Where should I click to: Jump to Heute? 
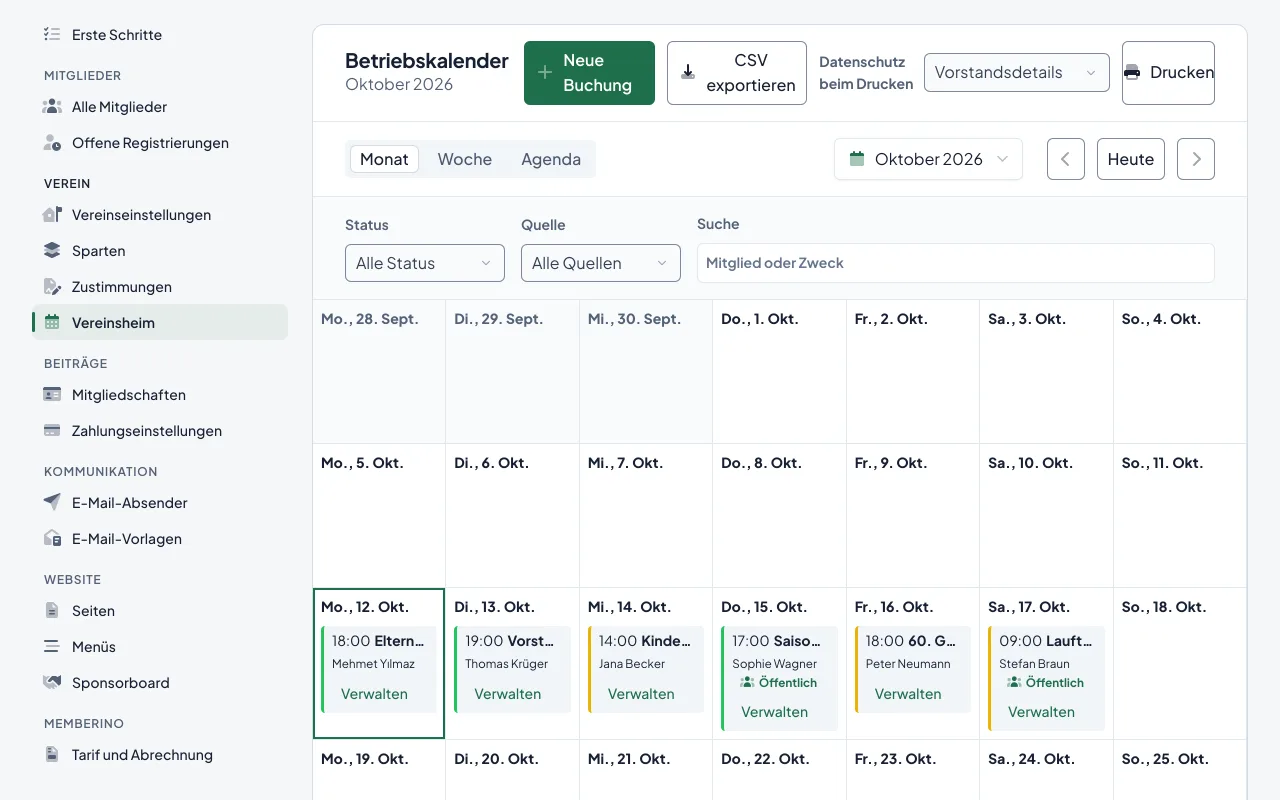pos(1131,159)
